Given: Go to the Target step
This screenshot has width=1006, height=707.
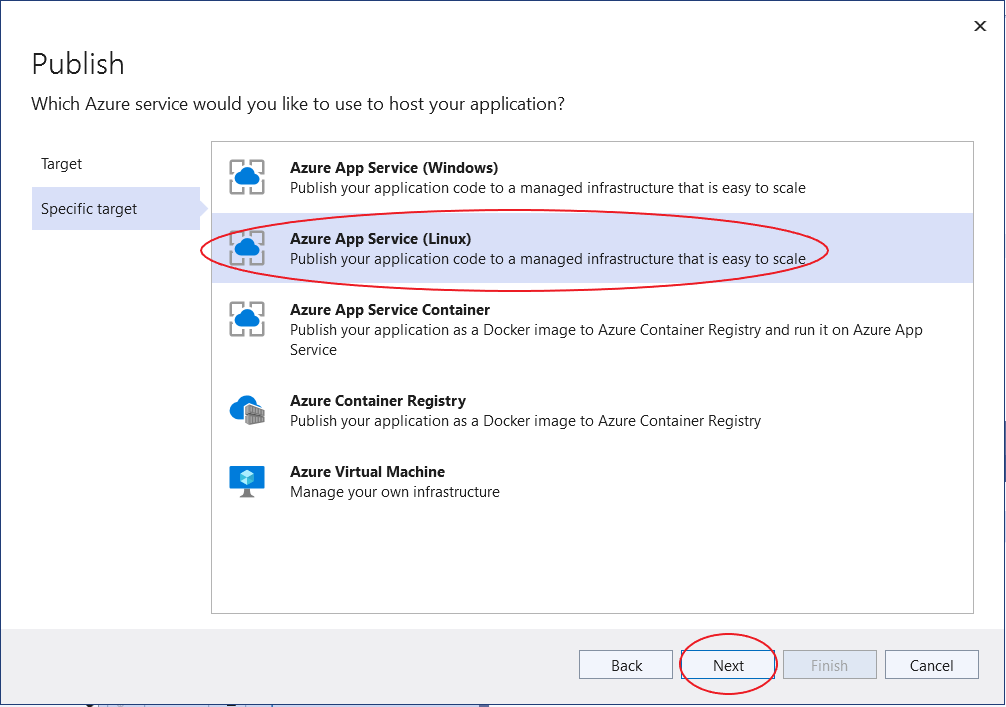Looking at the screenshot, I should point(62,164).
